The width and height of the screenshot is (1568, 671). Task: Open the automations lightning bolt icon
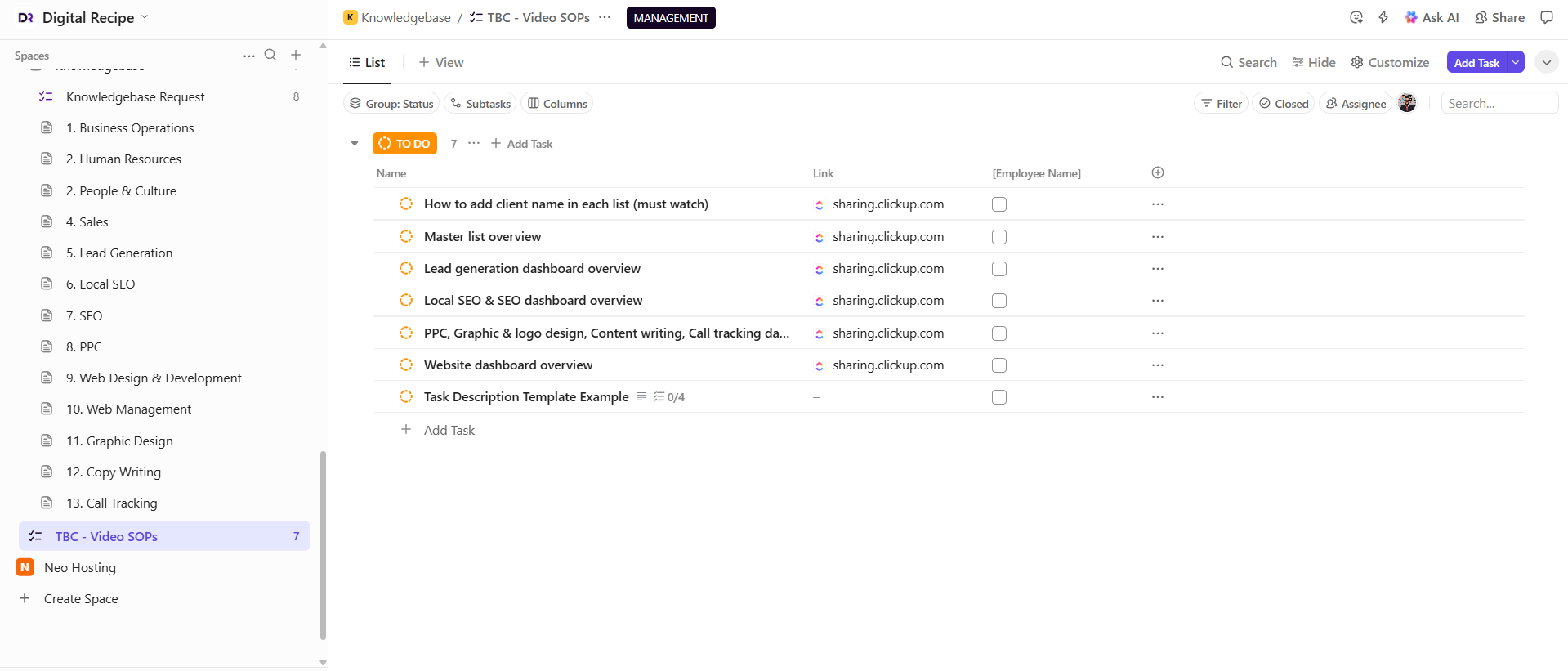point(1383,17)
